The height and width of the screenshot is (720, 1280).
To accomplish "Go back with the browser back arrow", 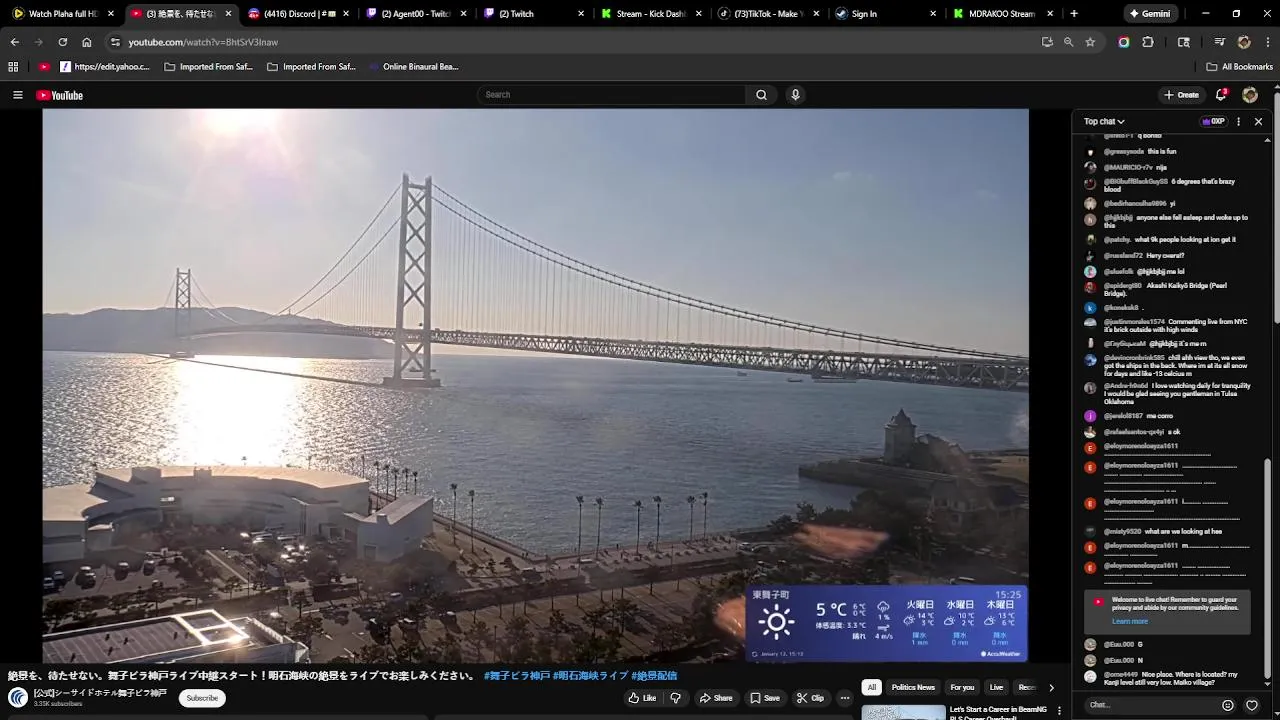I will point(14,42).
